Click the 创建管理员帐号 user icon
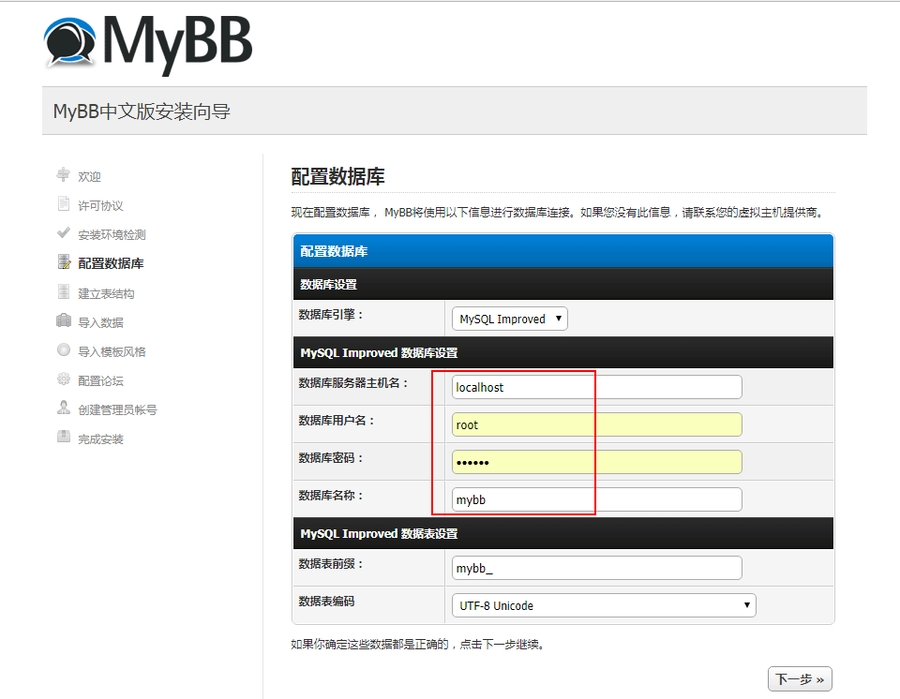 point(63,409)
